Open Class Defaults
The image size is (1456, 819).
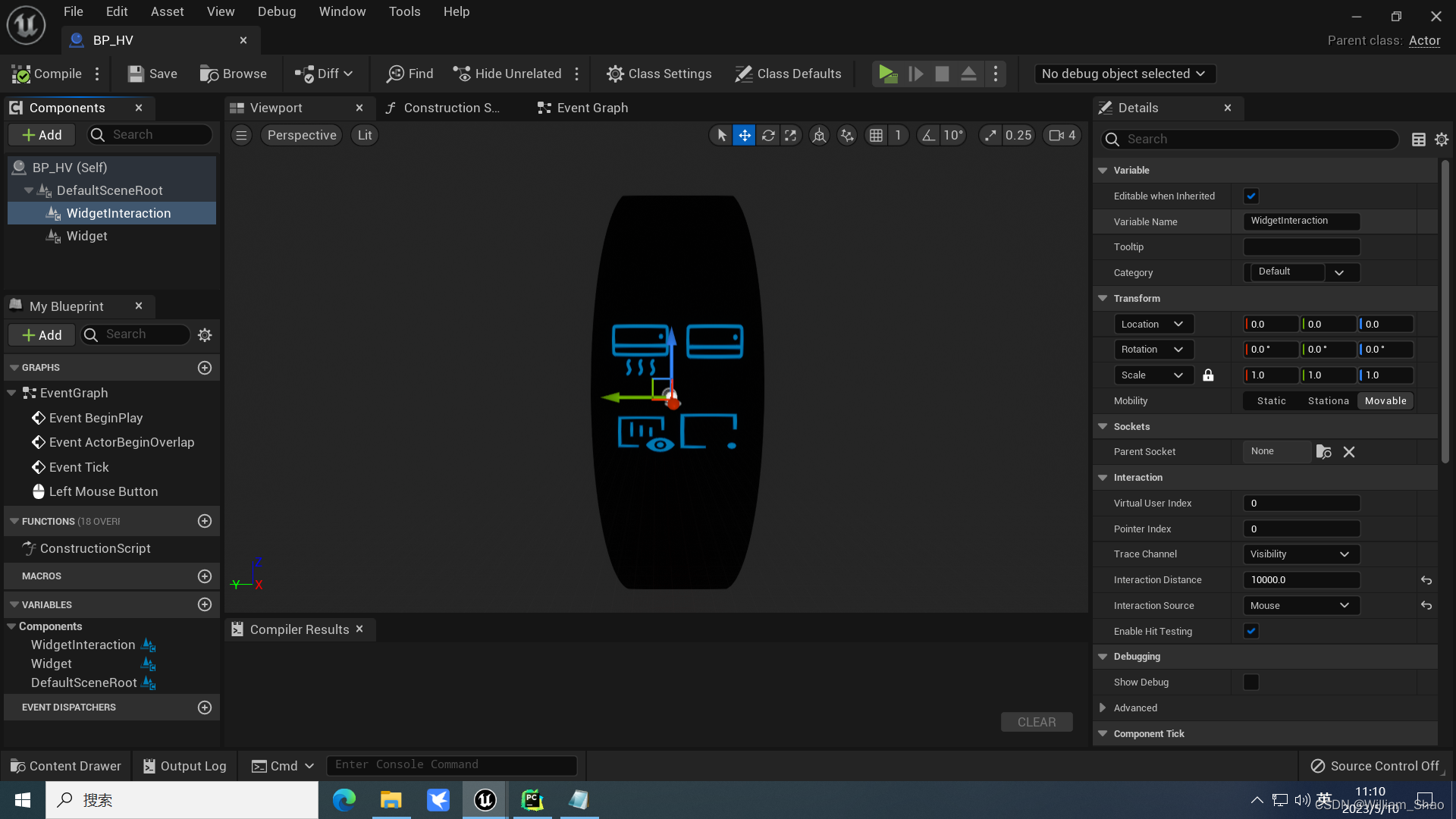[788, 74]
